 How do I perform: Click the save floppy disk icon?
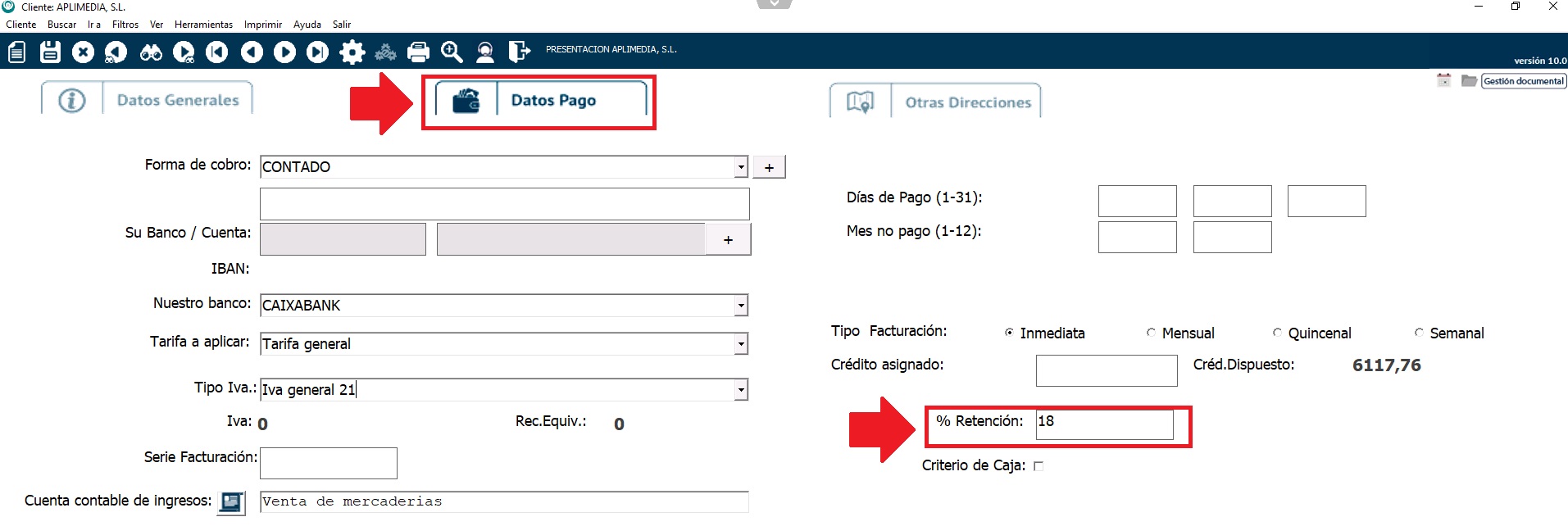click(50, 52)
